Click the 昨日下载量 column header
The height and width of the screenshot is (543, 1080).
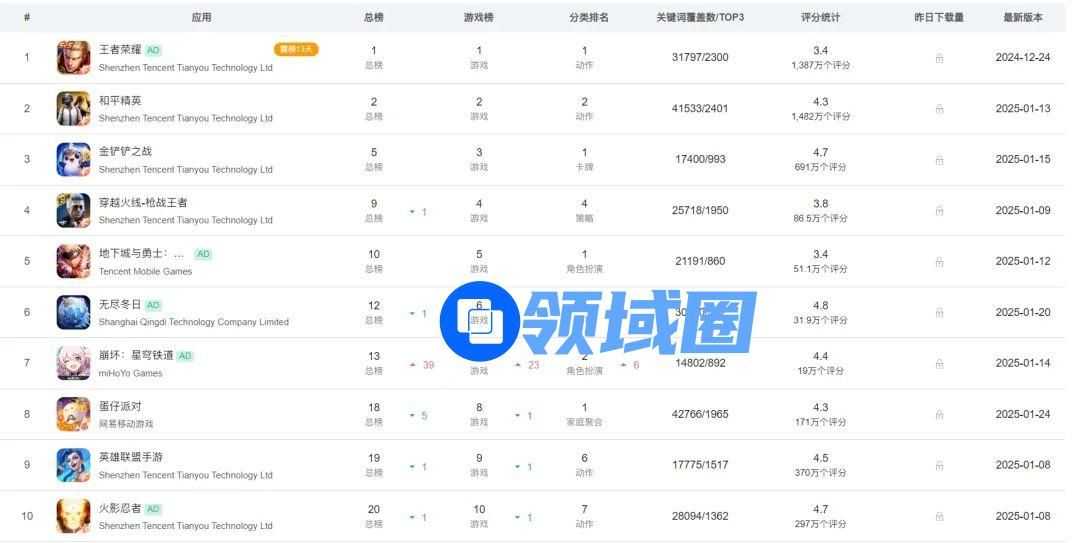coord(938,17)
